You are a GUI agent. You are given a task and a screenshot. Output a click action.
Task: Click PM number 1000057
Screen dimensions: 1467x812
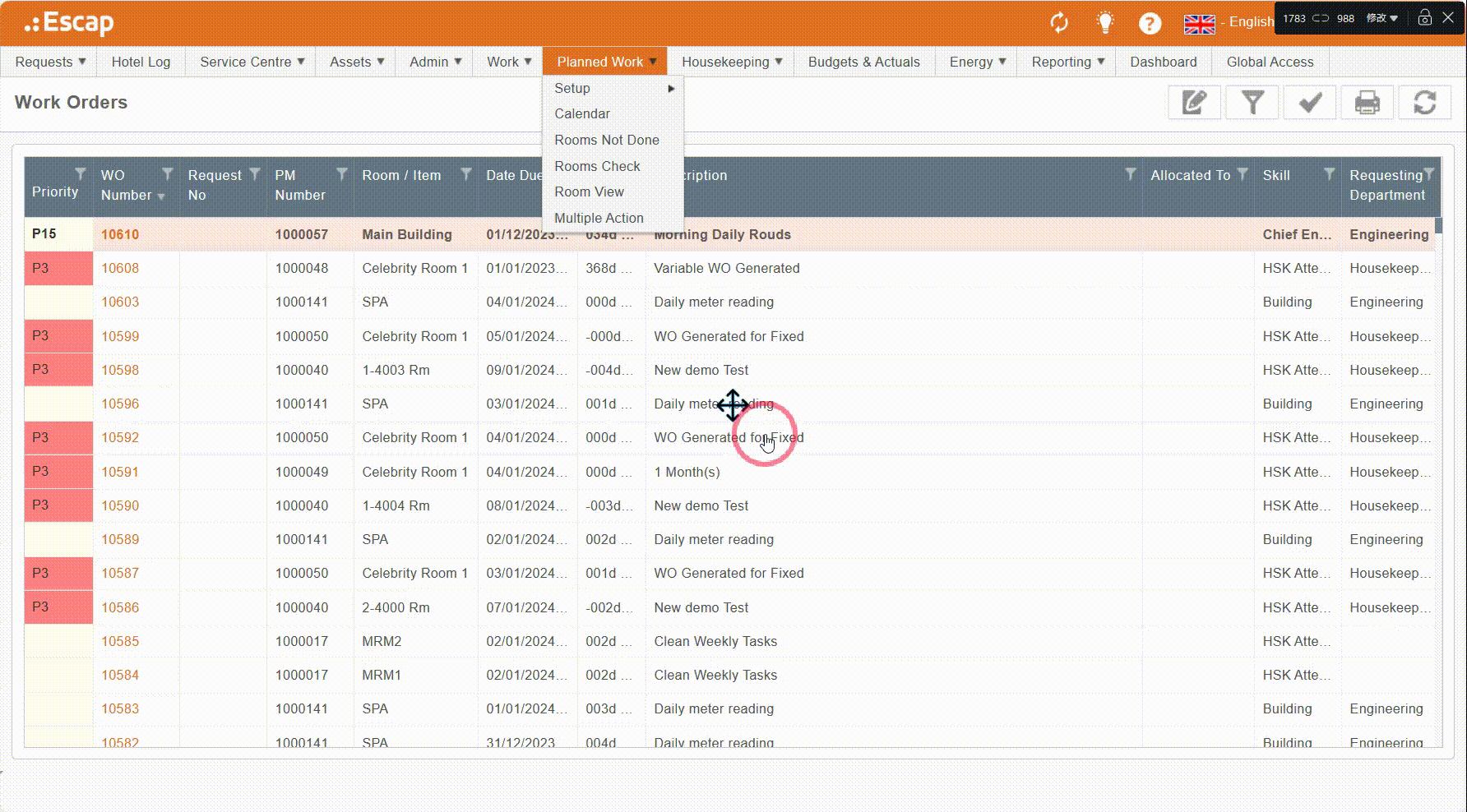click(302, 234)
